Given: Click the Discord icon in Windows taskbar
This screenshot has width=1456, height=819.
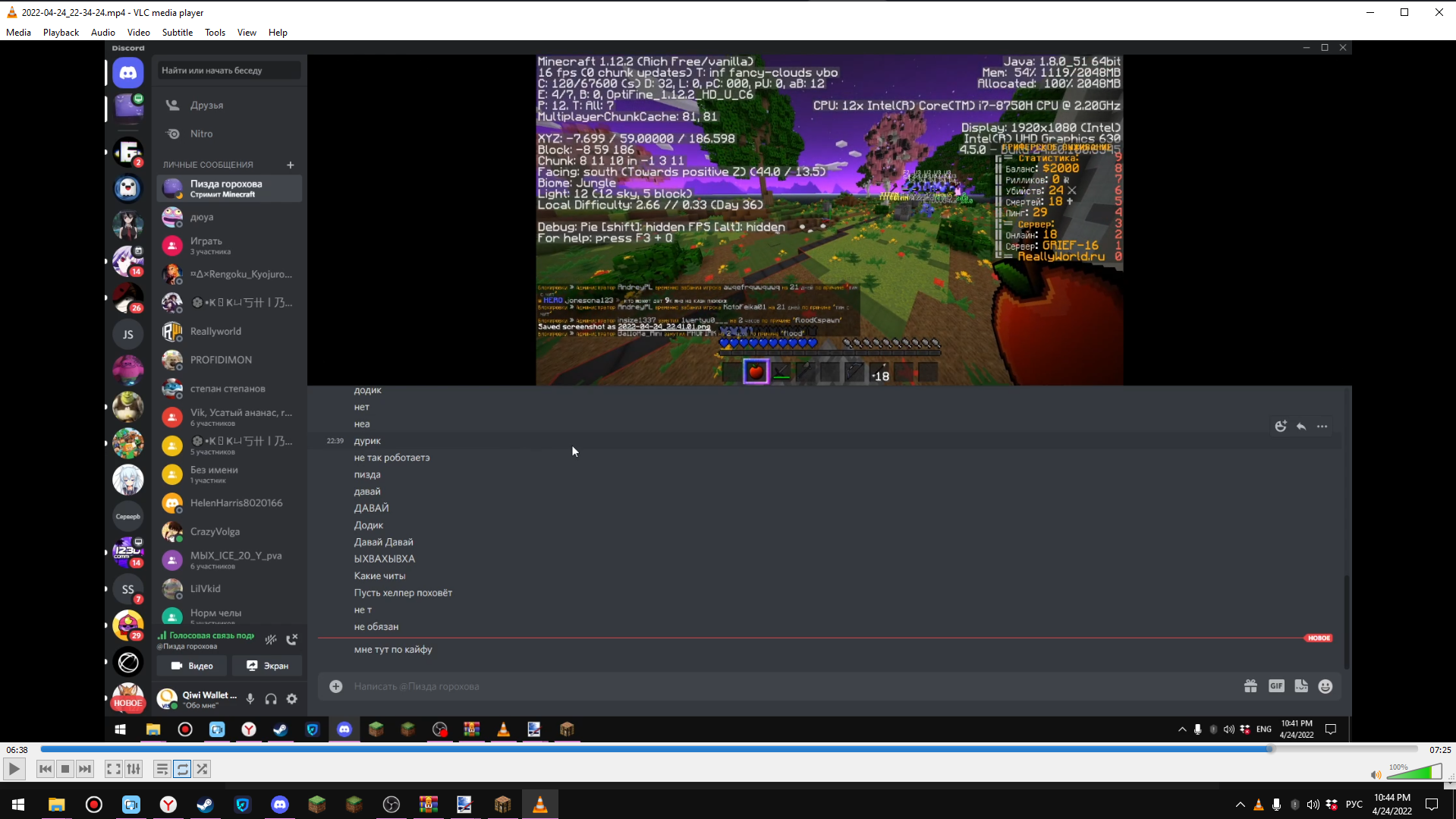Looking at the screenshot, I should point(280,805).
